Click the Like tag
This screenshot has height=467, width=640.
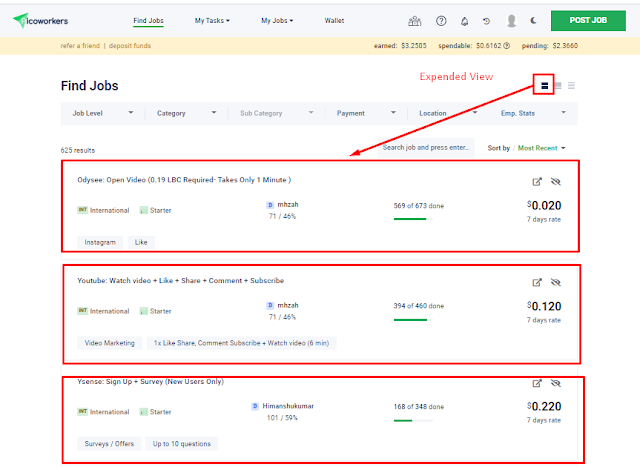click(141, 242)
